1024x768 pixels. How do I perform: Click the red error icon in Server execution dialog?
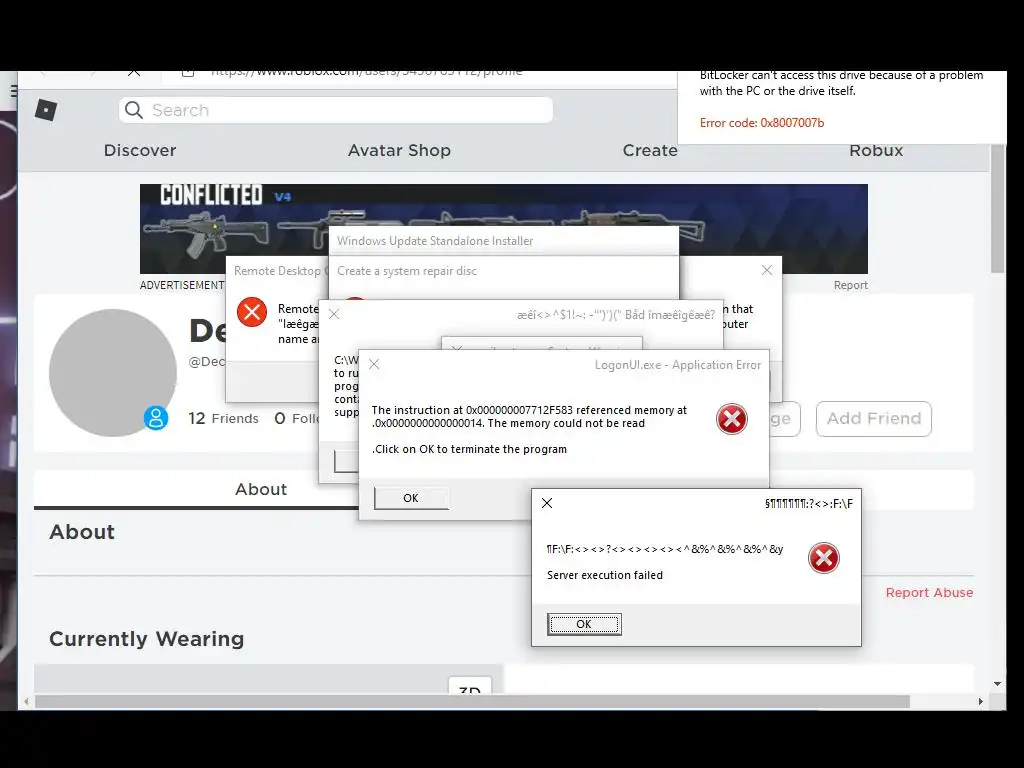(x=824, y=558)
